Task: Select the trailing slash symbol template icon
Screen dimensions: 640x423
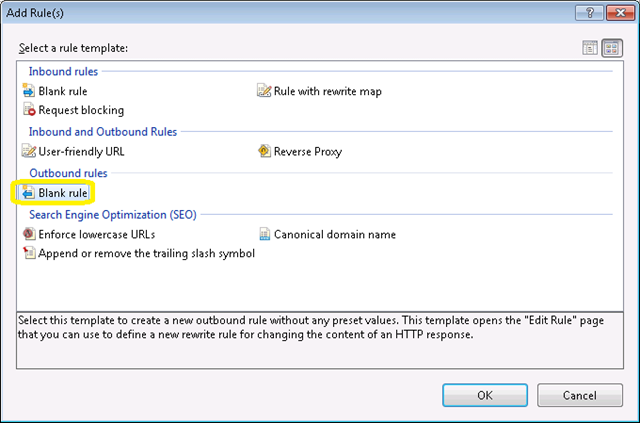Action: tap(29, 253)
